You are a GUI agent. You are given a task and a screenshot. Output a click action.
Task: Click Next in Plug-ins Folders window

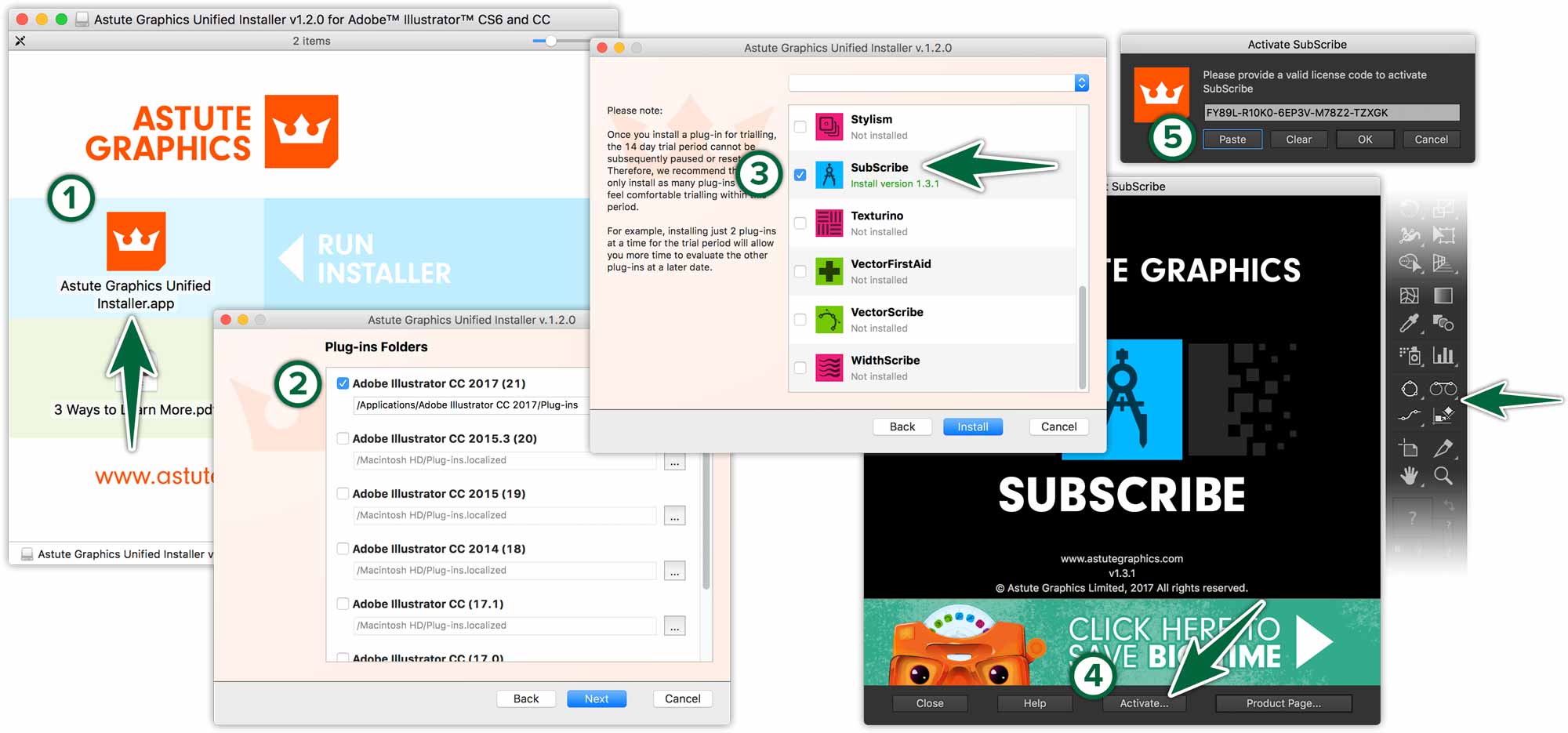coord(597,699)
